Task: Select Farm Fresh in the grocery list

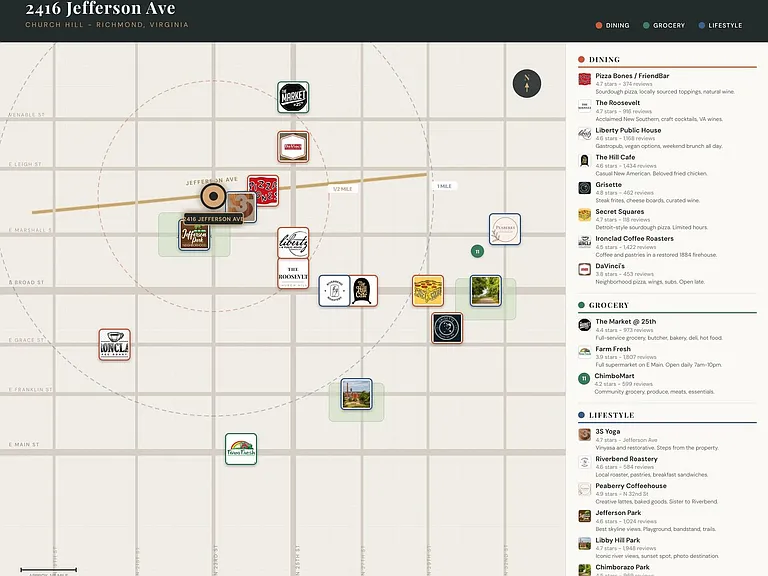Action: tap(667, 357)
